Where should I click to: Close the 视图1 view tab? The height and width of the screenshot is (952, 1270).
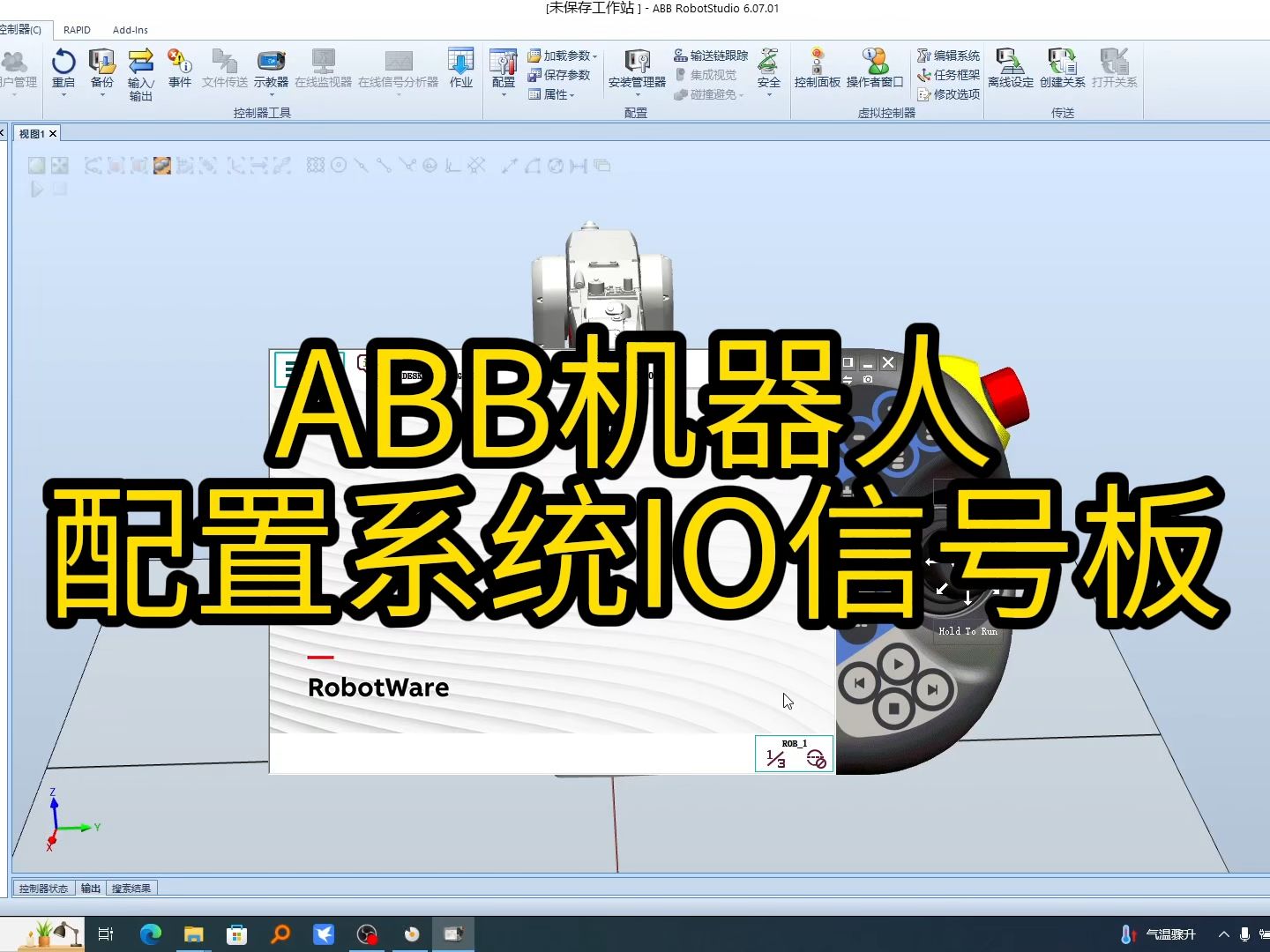point(53,134)
